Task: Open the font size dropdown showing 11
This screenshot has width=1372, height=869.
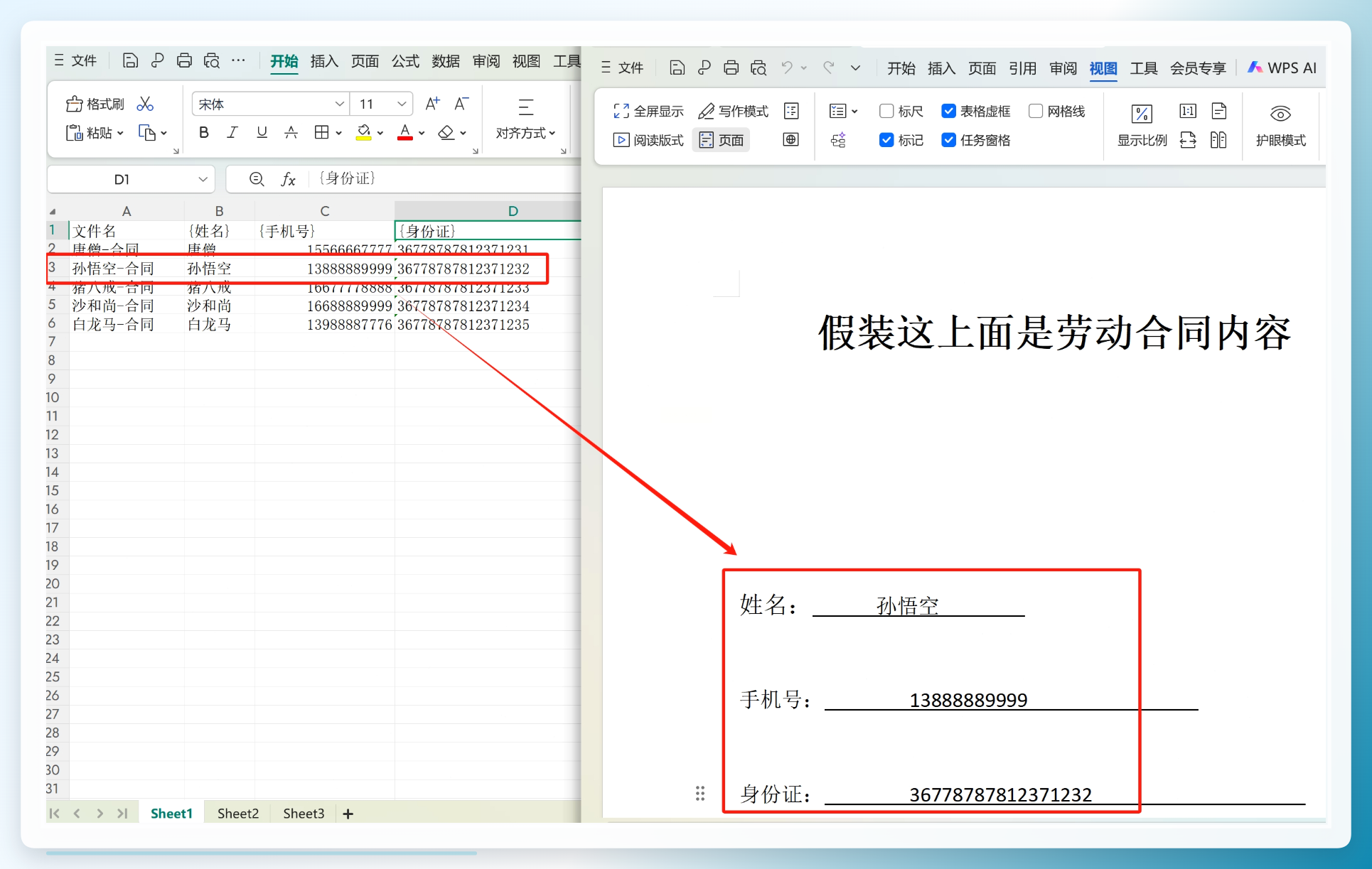Action: [402, 104]
